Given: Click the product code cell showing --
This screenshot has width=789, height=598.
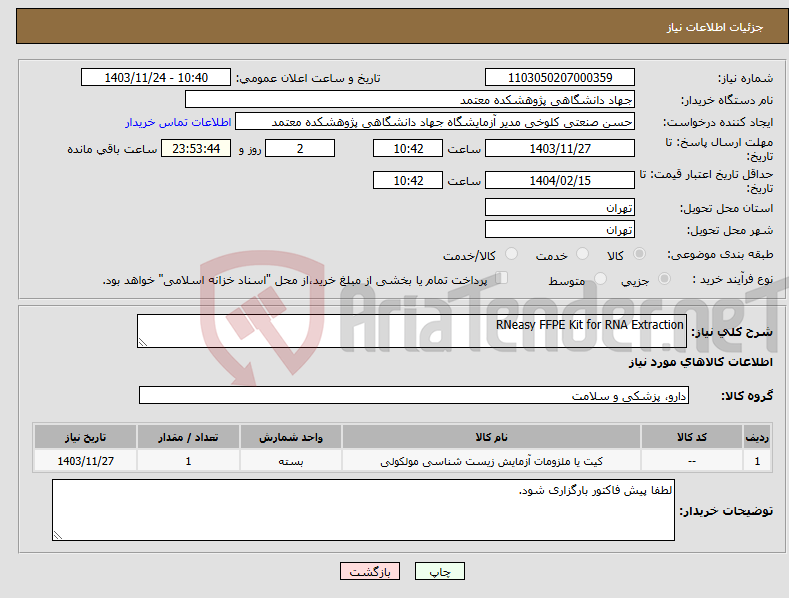Looking at the screenshot, I should 692,461.
